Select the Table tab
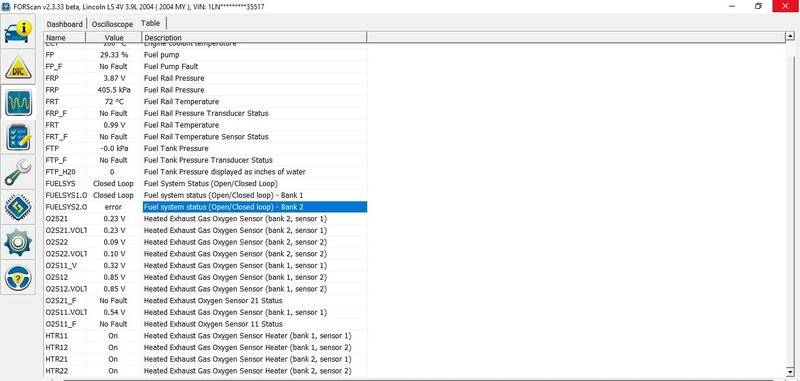Image resolution: width=800 pixels, height=381 pixels. [x=151, y=23]
